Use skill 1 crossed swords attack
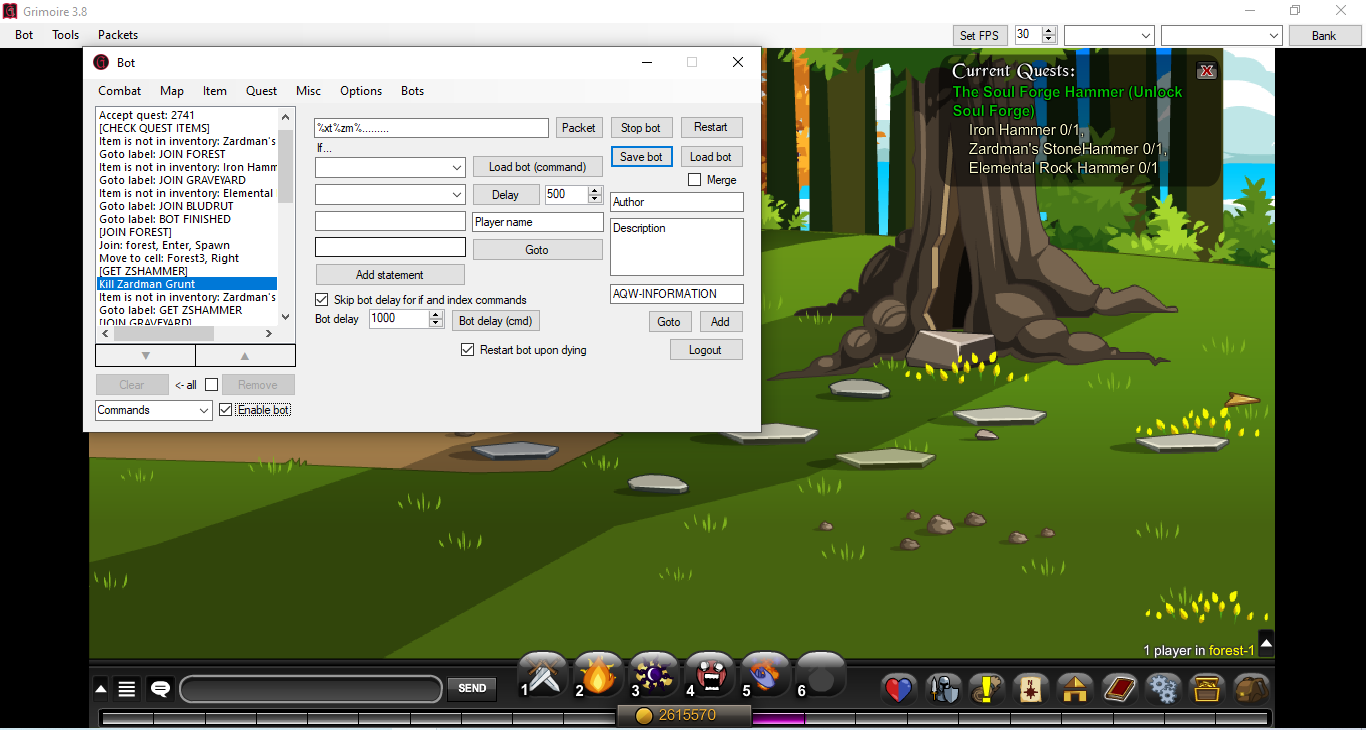 [543, 675]
